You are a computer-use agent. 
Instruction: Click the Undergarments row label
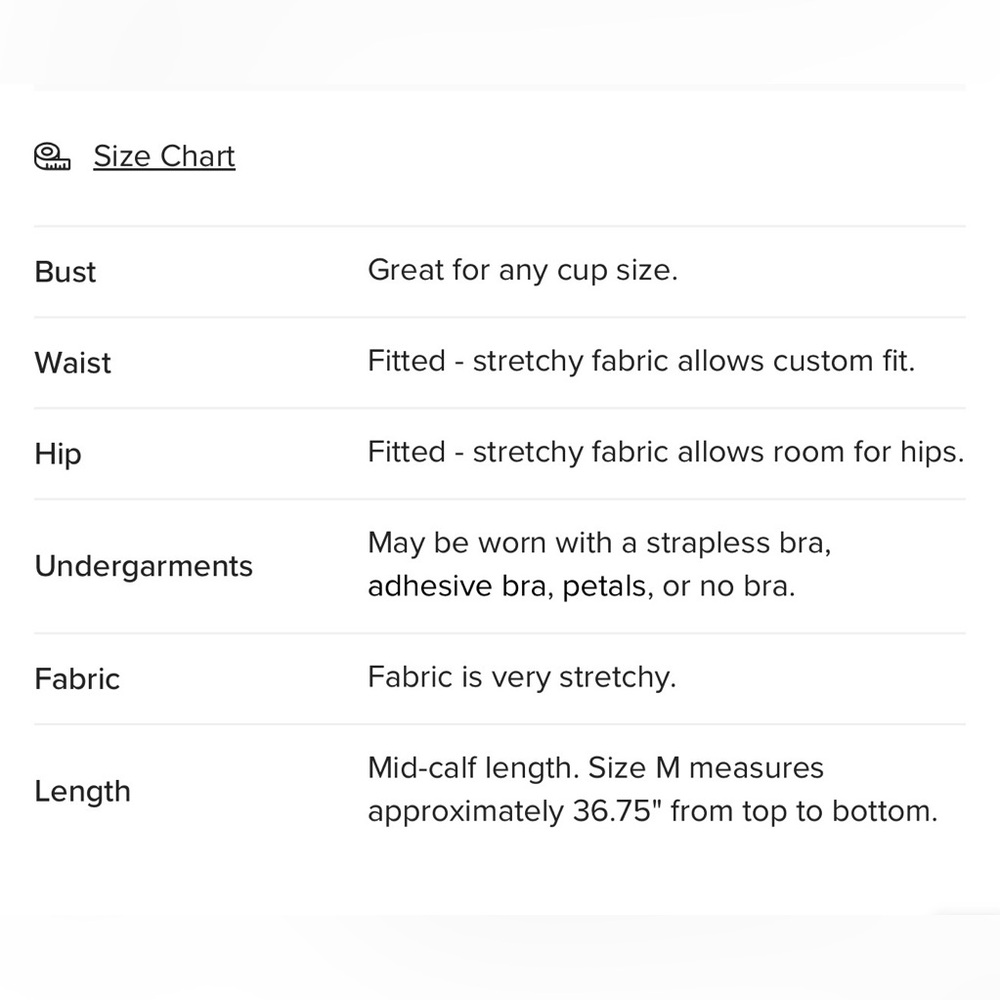(x=143, y=566)
